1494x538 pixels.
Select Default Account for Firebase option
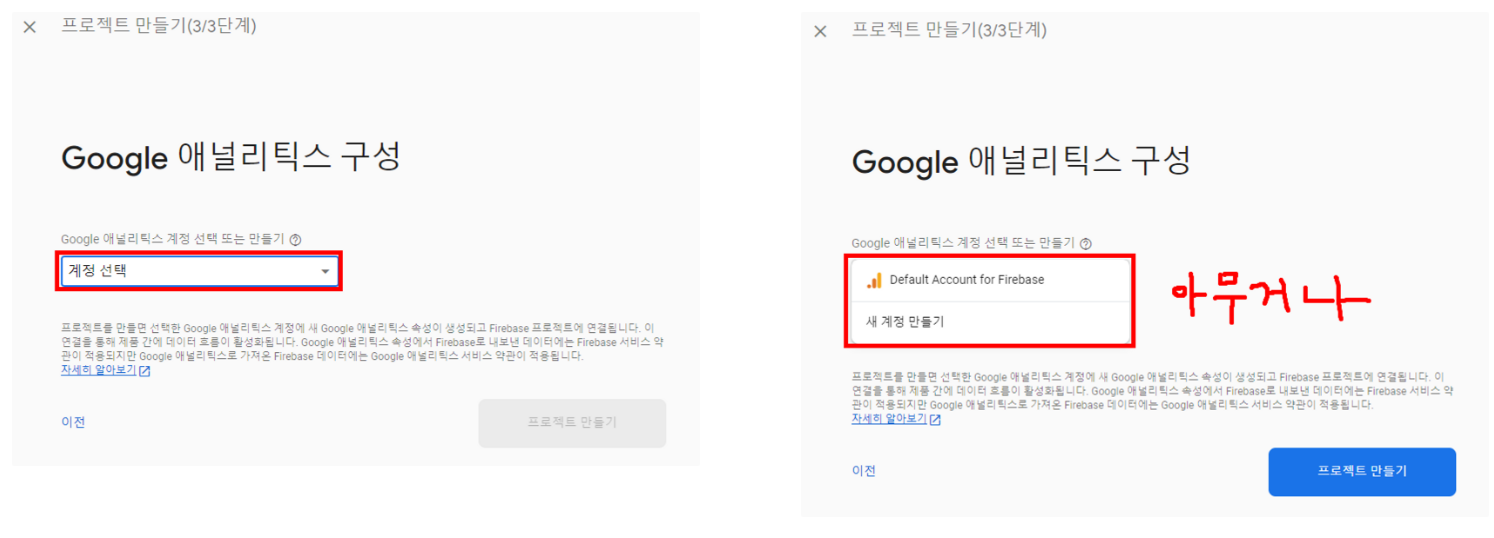990,280
